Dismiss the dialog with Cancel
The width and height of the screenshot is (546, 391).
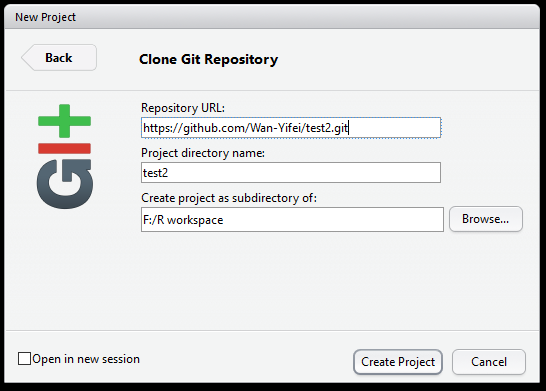489,362
